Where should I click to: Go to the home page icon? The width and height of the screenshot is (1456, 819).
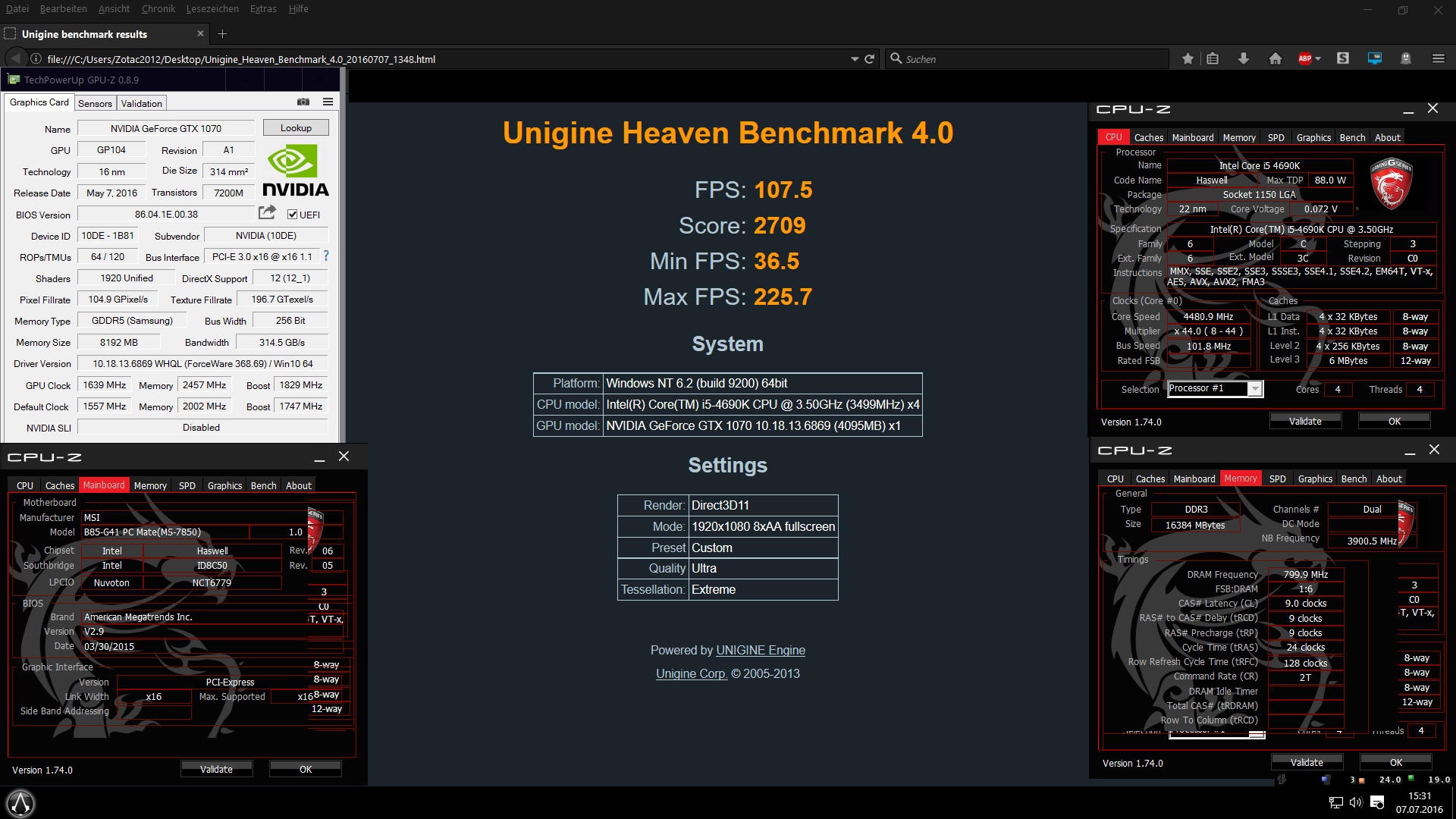click(1276, 59)
